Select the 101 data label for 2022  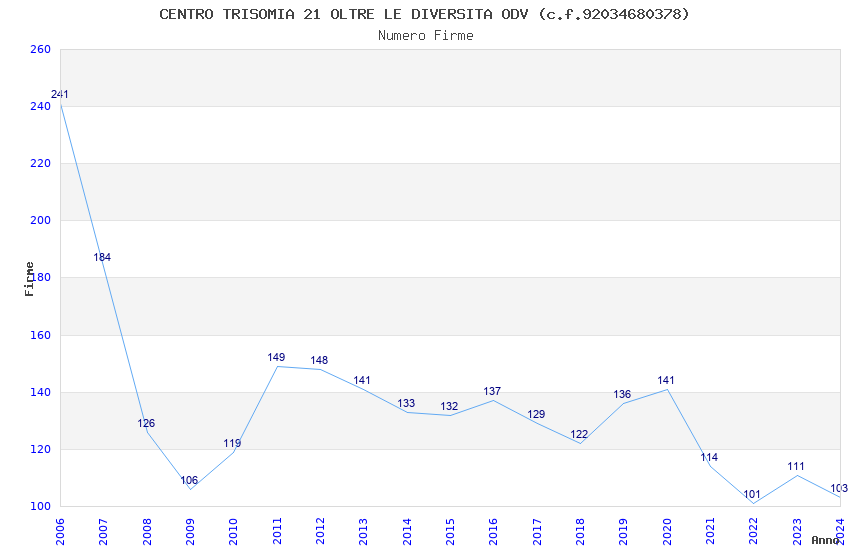[752, 494]
